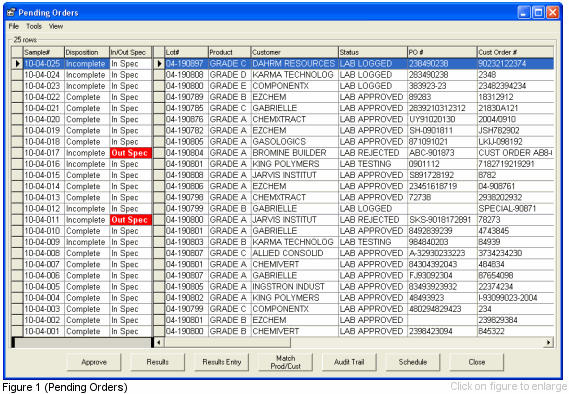Viewport: 569px width, 394px height.
Task: Click the Product column header
Action: tap(229, 52)
